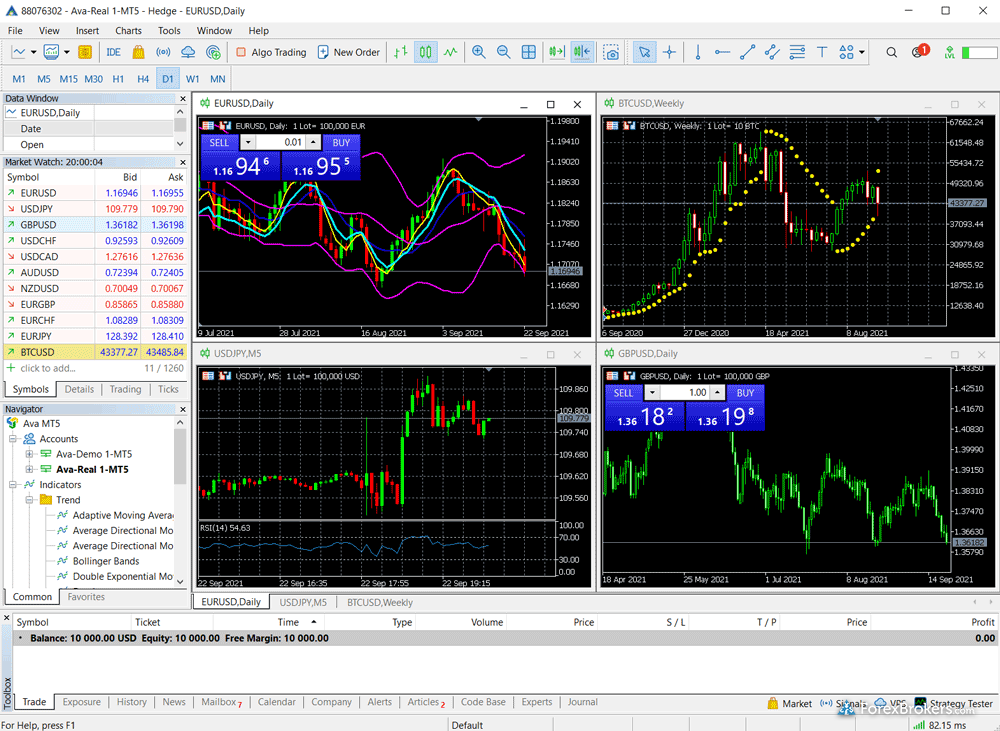Switch to line chart display icon

point(450,52)
